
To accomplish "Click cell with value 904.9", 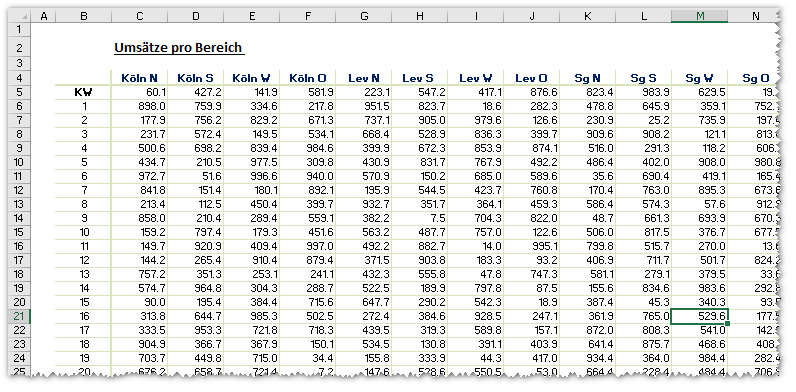I will (x=140, y=344).
